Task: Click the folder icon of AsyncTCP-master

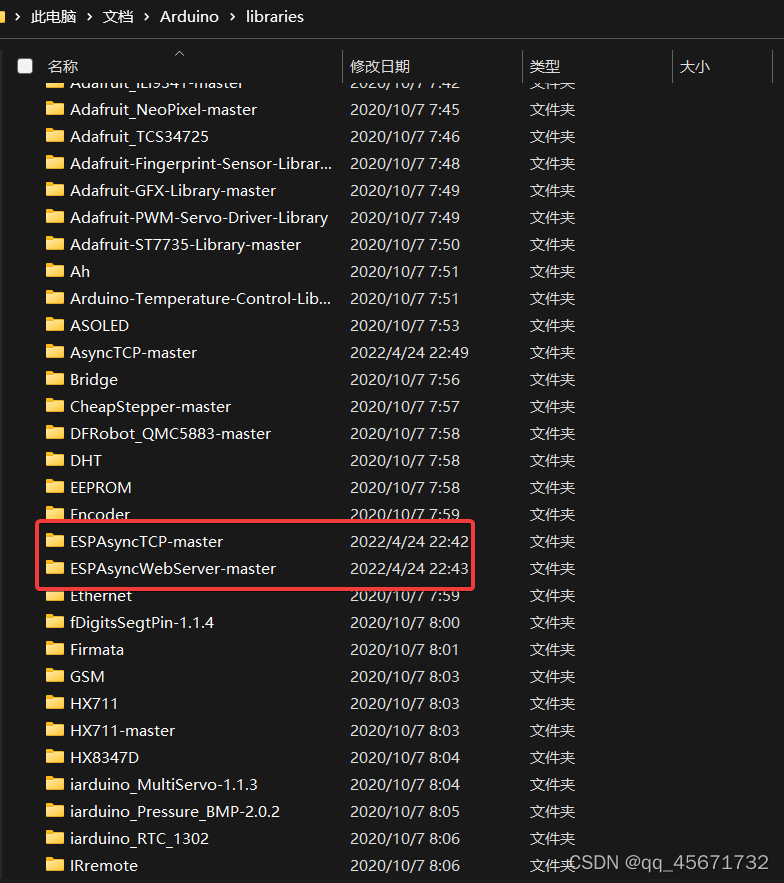Action: tap(55, 352)
